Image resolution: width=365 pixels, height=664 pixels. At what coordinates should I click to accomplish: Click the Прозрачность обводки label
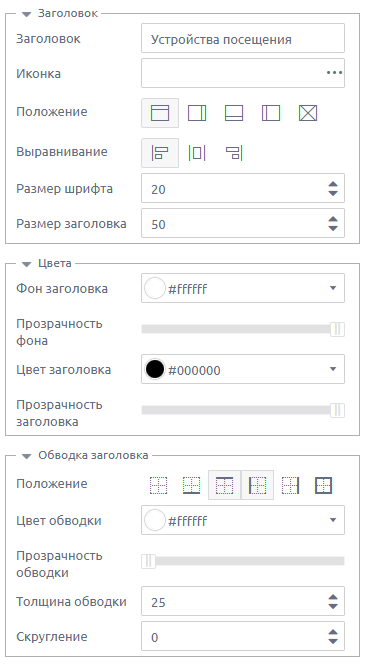(x=59, y=564)
